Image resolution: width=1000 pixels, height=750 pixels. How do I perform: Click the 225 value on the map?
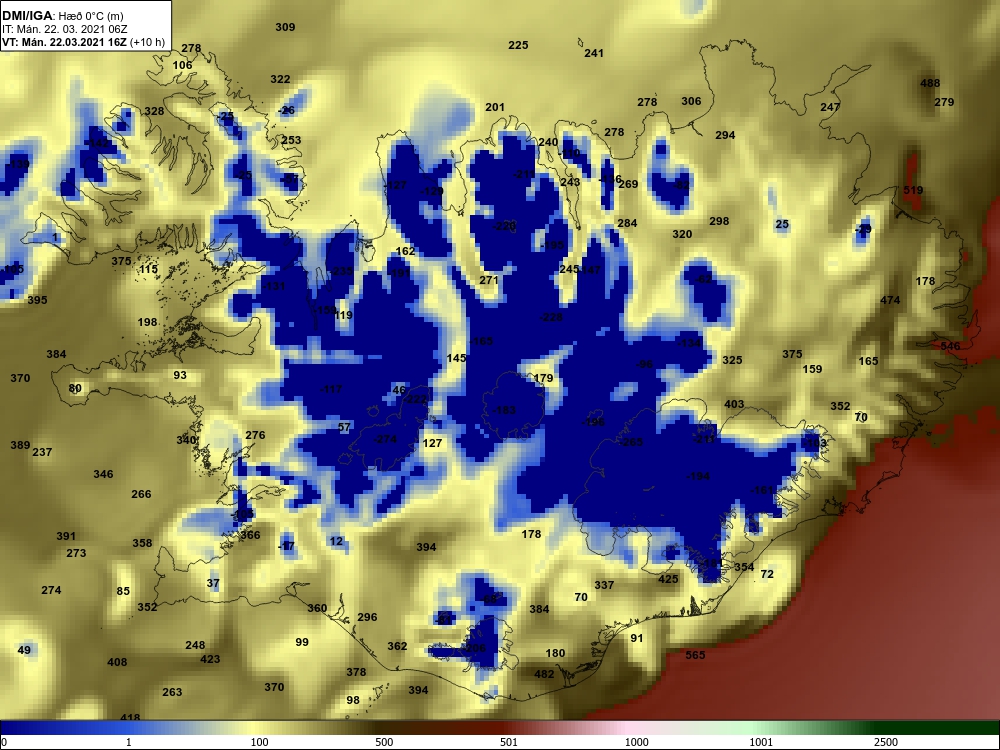(518, 45)
